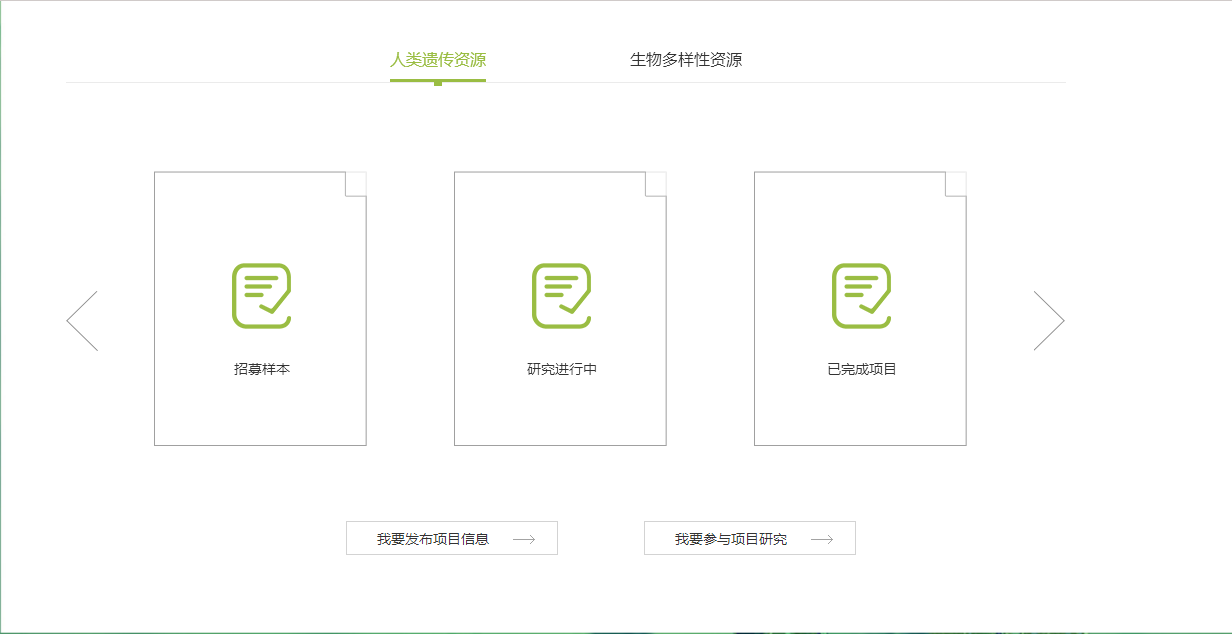The image size is (1232, 634).
Task: Click folded corner of 已完成项目 card
Action: click(956, 183)
